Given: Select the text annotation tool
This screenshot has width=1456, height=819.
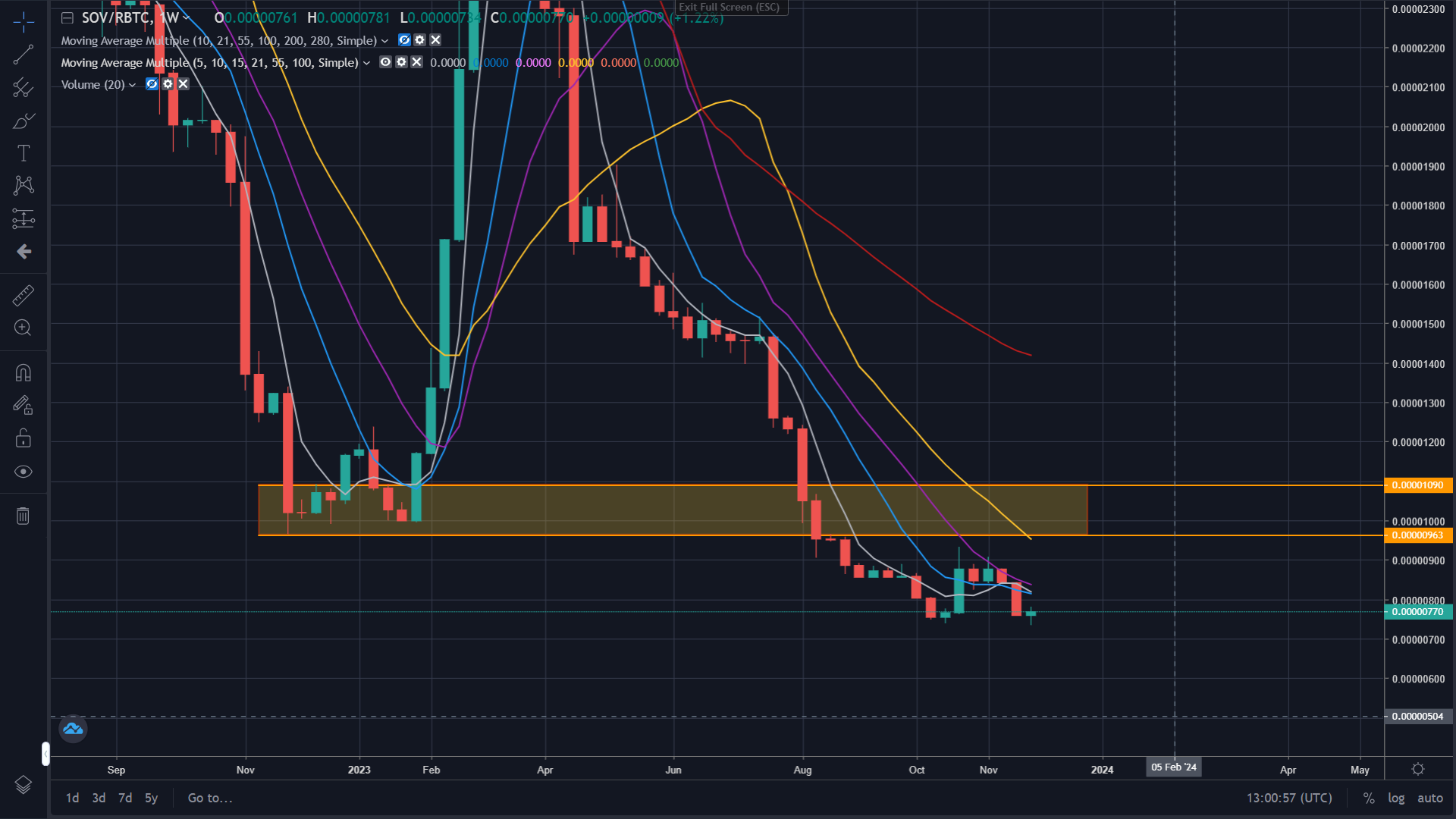Looking at the screenshot, I should pyautogui.click(x=24, y=153).
